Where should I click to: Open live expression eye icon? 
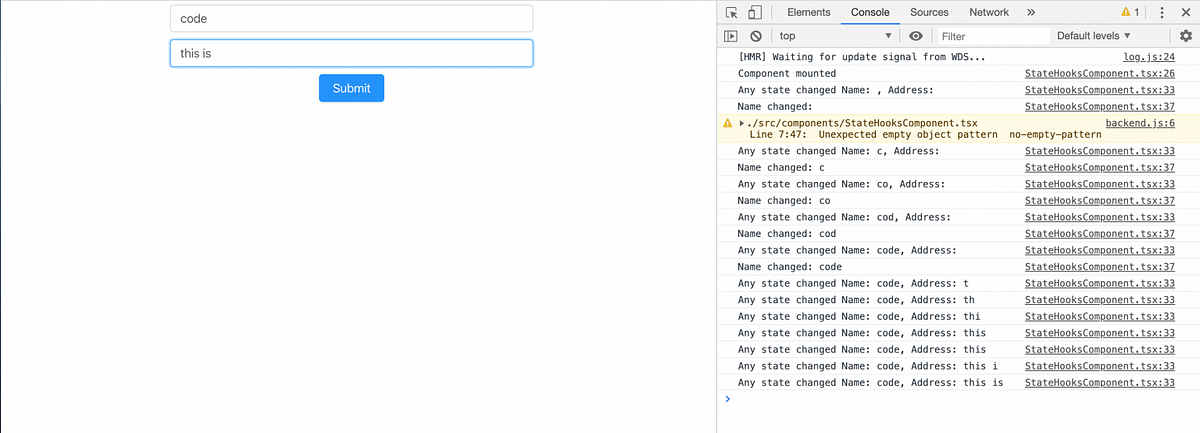click(916, 36)
